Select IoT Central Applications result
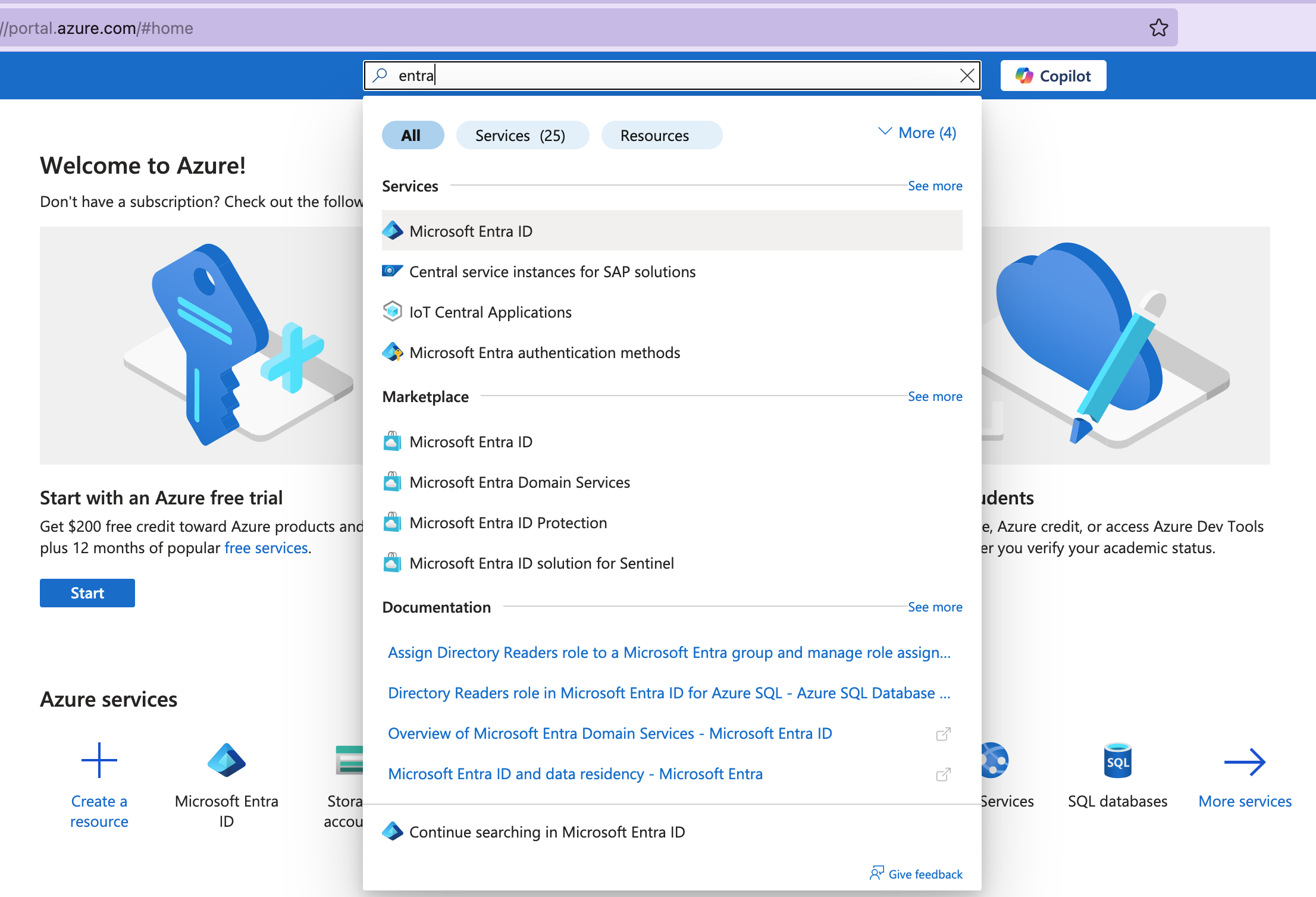 (490, 312)
